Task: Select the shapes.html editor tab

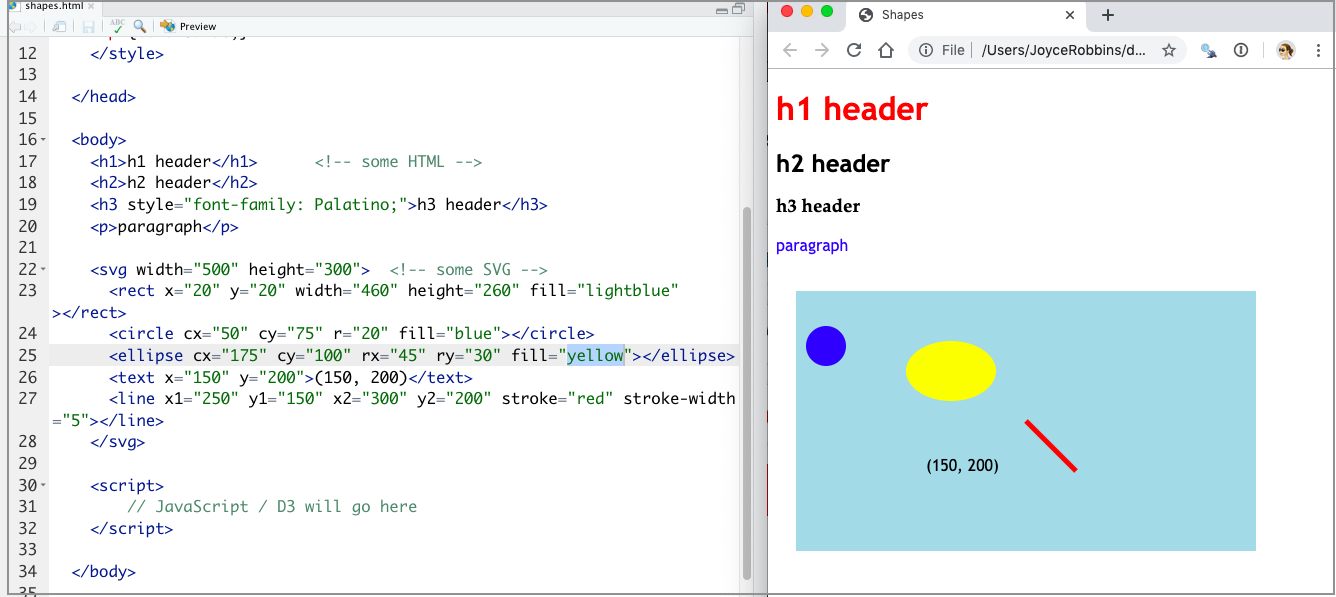Action: click(x=54, y=6)
